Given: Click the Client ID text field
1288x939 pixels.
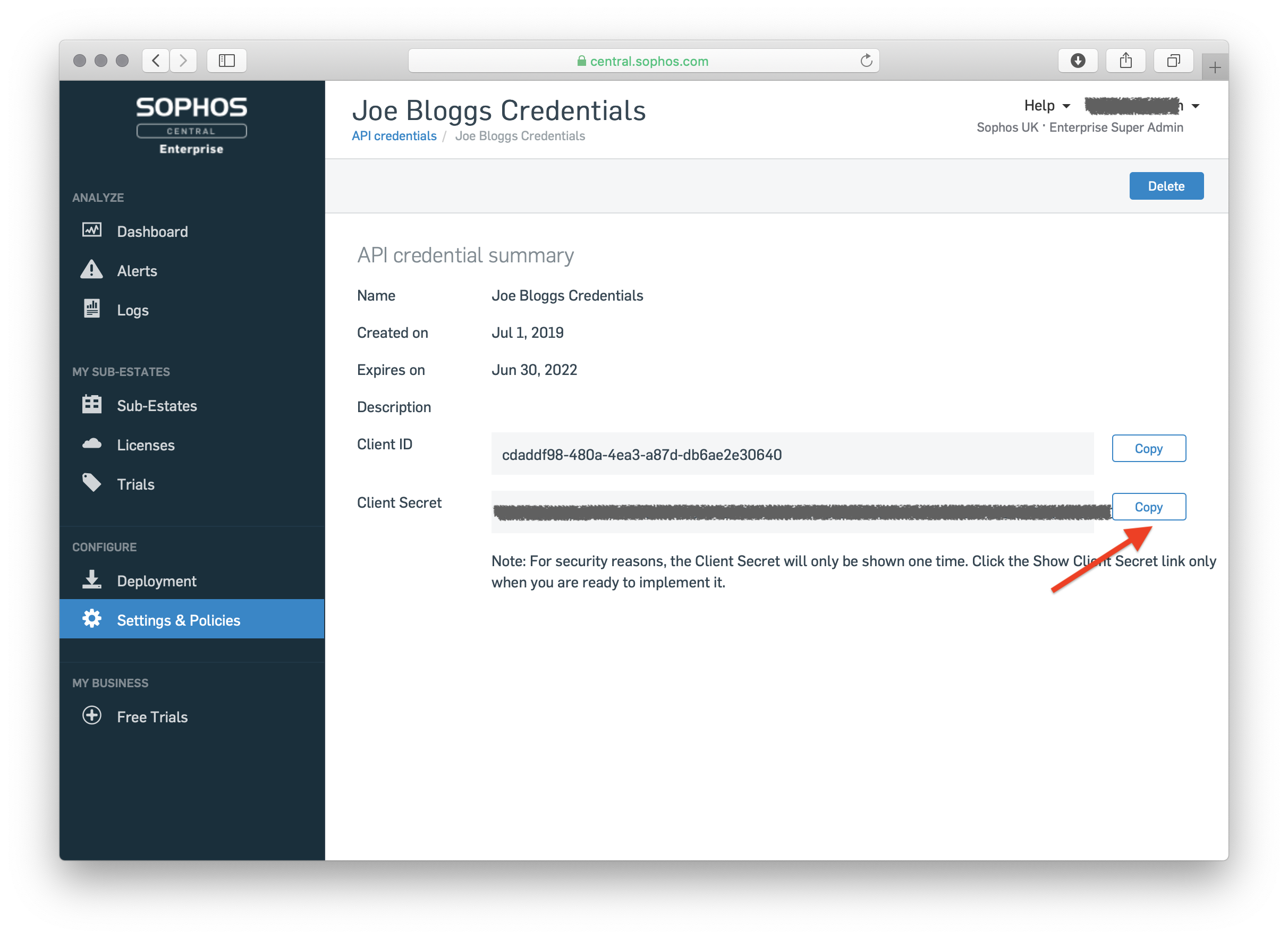Looking at the screenshot, I should 792,454.
